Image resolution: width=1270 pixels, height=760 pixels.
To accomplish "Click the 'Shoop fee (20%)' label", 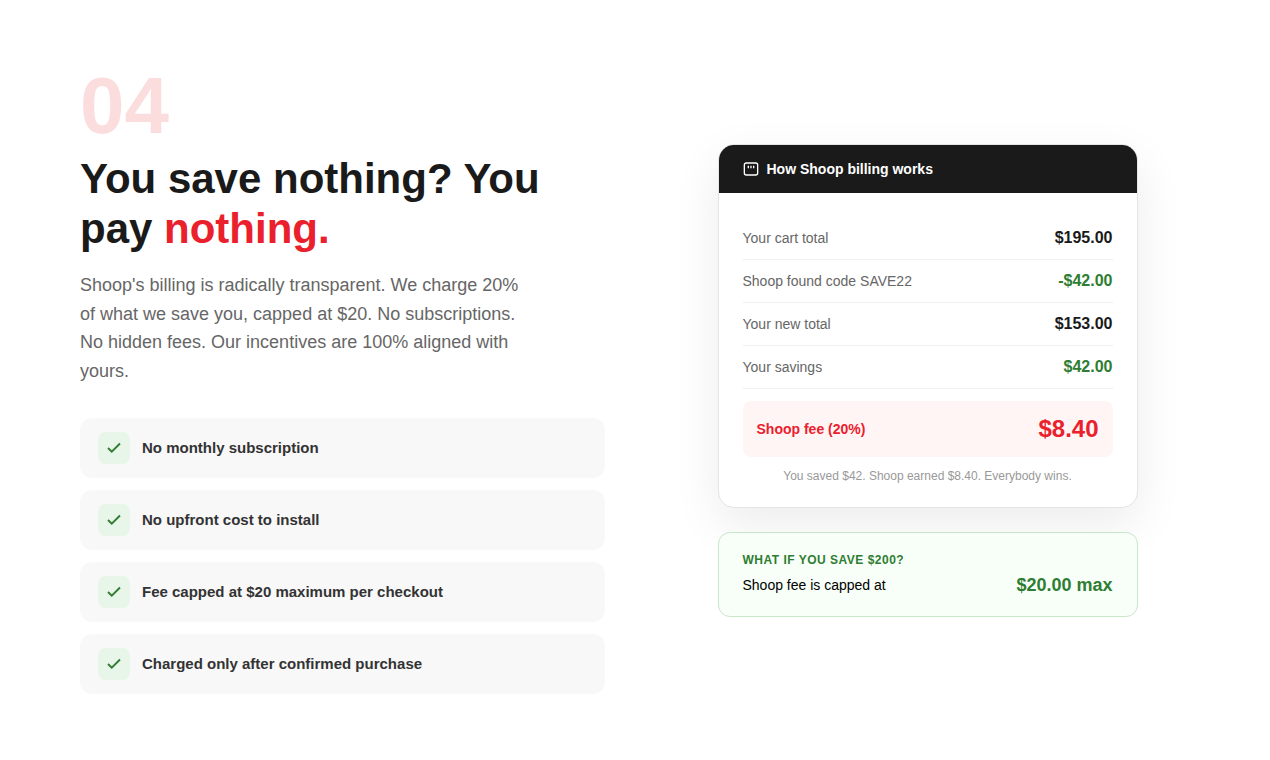I will (x=811, y=429).
